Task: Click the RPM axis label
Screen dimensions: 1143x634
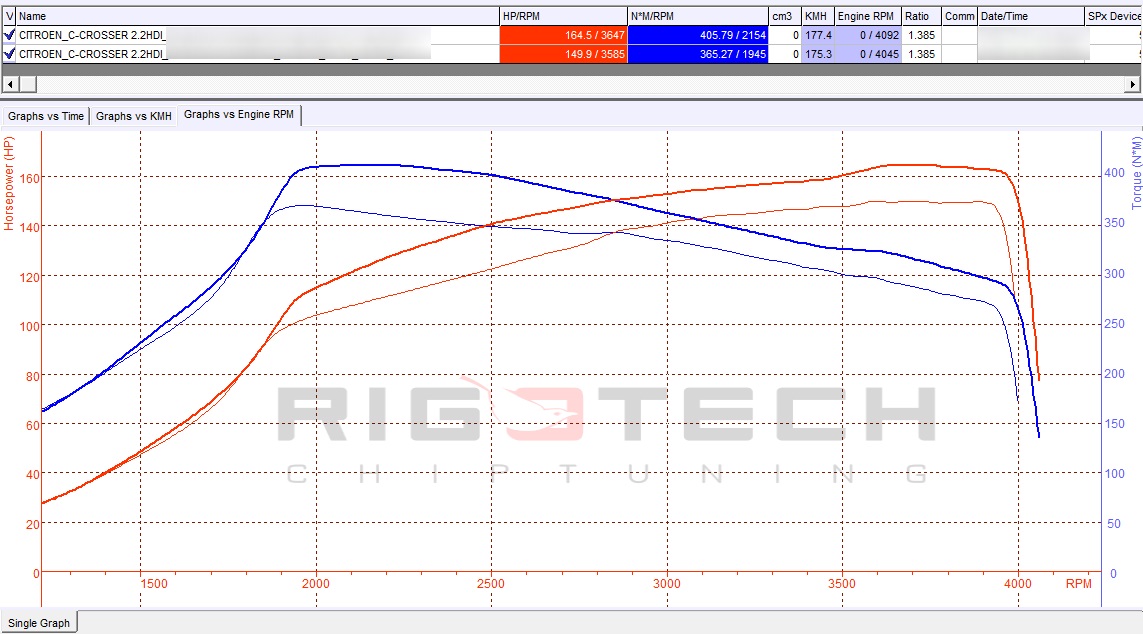Action: tap(1078, 584)
